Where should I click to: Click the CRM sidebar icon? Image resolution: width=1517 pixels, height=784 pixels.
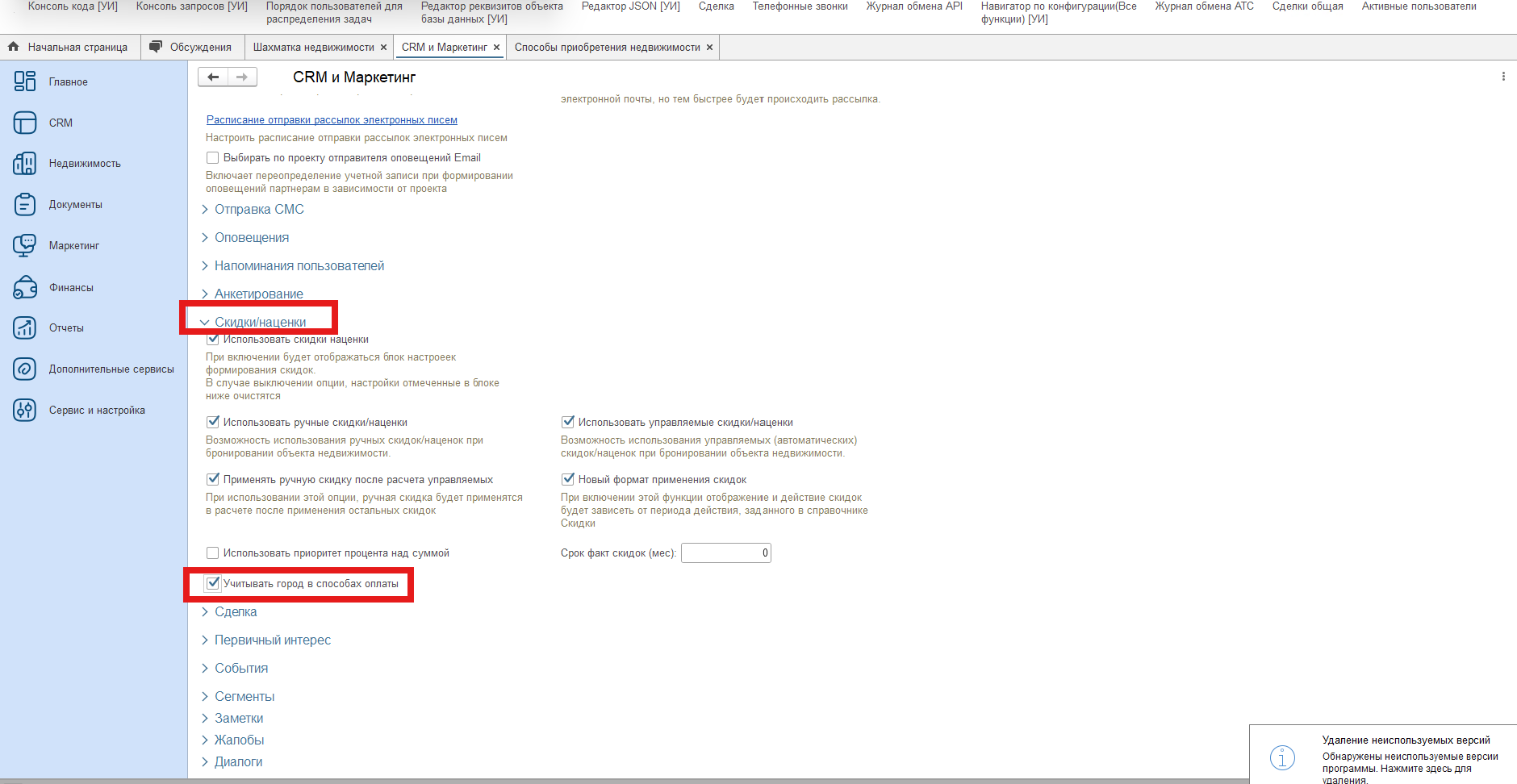(x=25, y=123)
